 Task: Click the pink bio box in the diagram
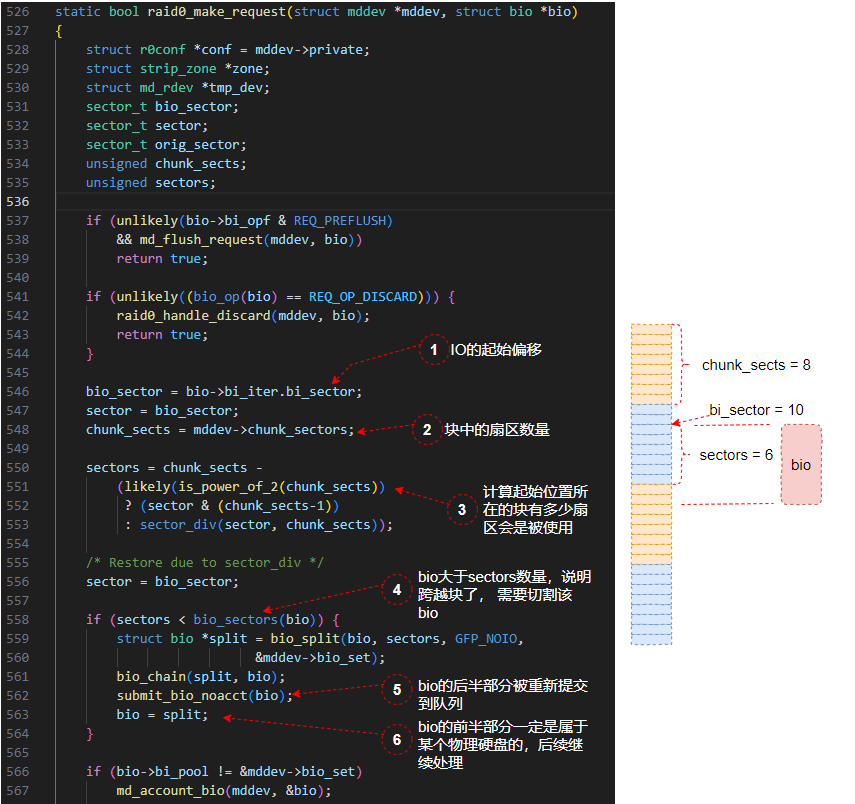(x=801, y=465)
